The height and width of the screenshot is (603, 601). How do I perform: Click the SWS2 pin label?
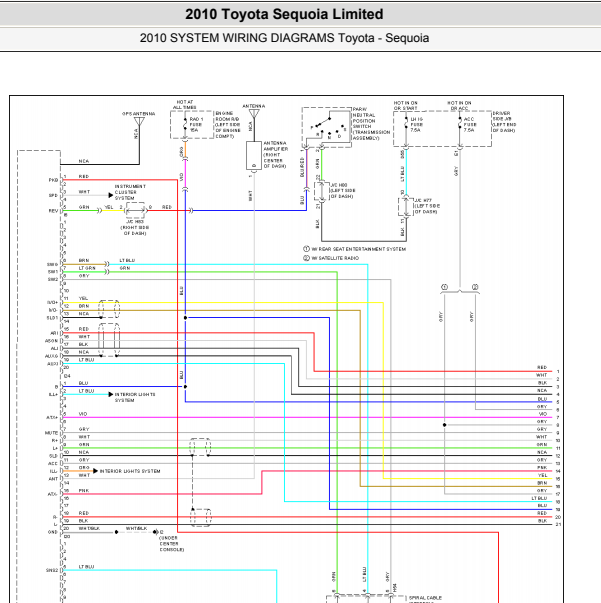52,570
